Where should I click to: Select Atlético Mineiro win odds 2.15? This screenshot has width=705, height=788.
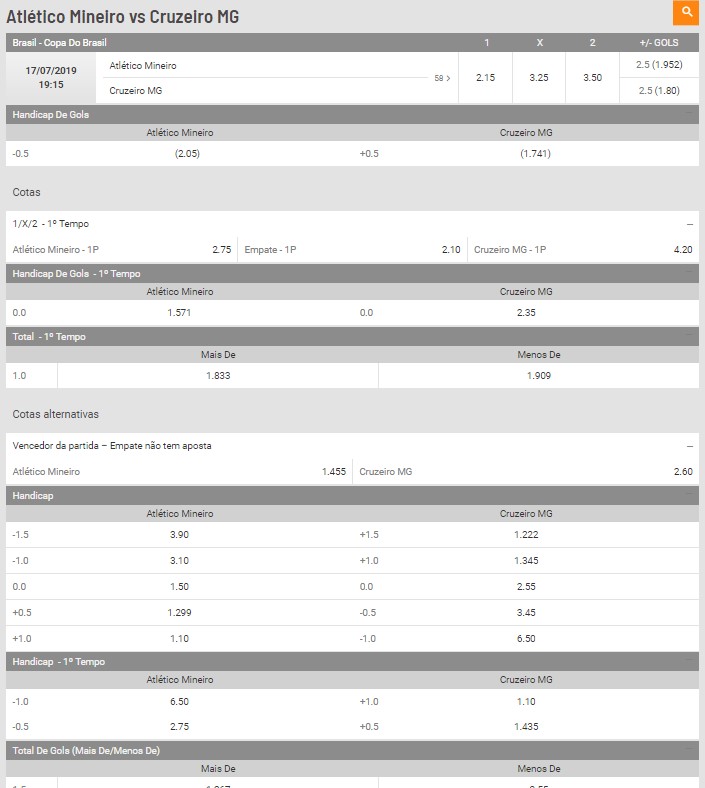coord(485,78)
